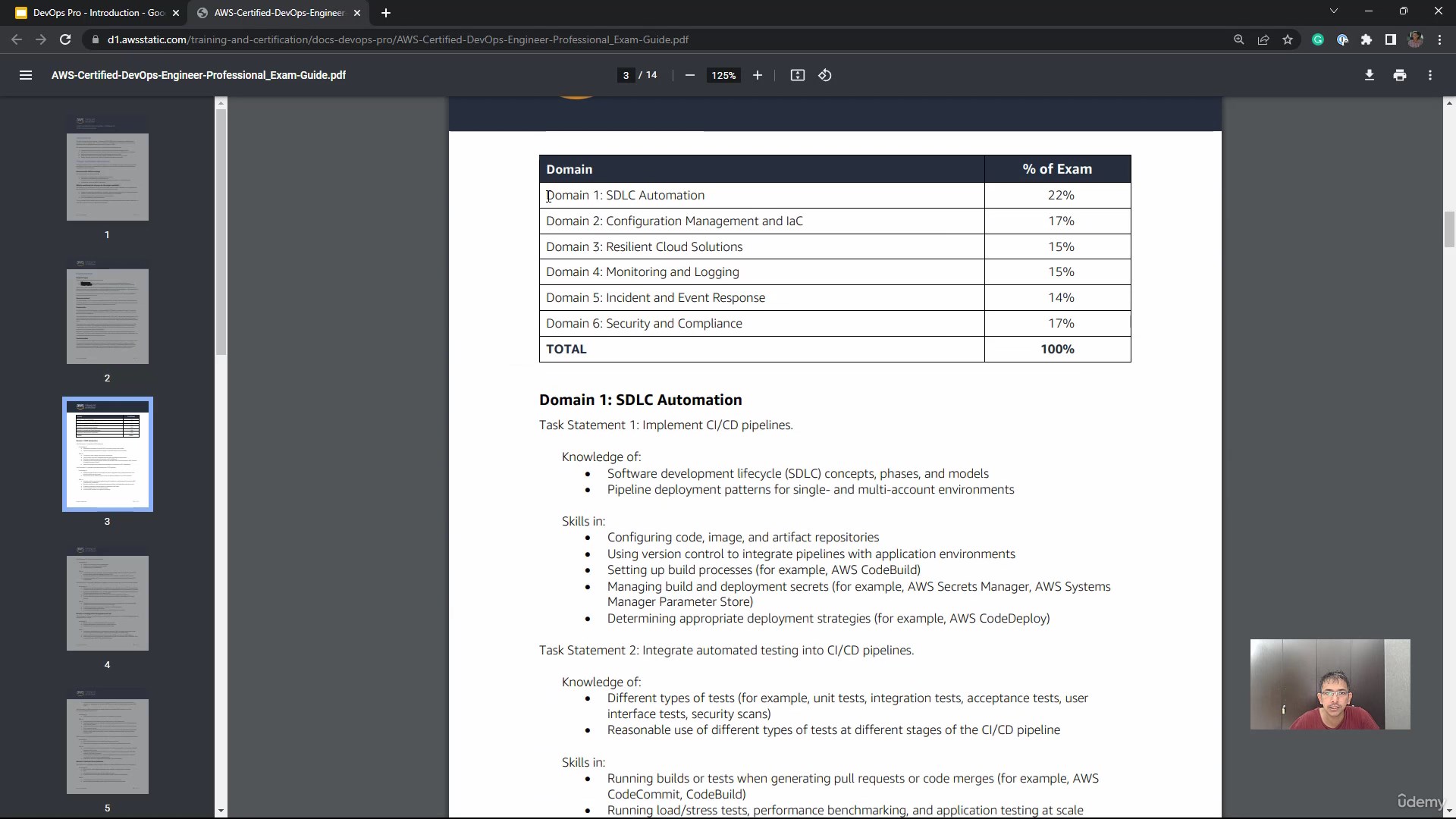Go back to the previous page in Chrome
This screenshot has height=819, width=1456.
[x=17, y=39]
